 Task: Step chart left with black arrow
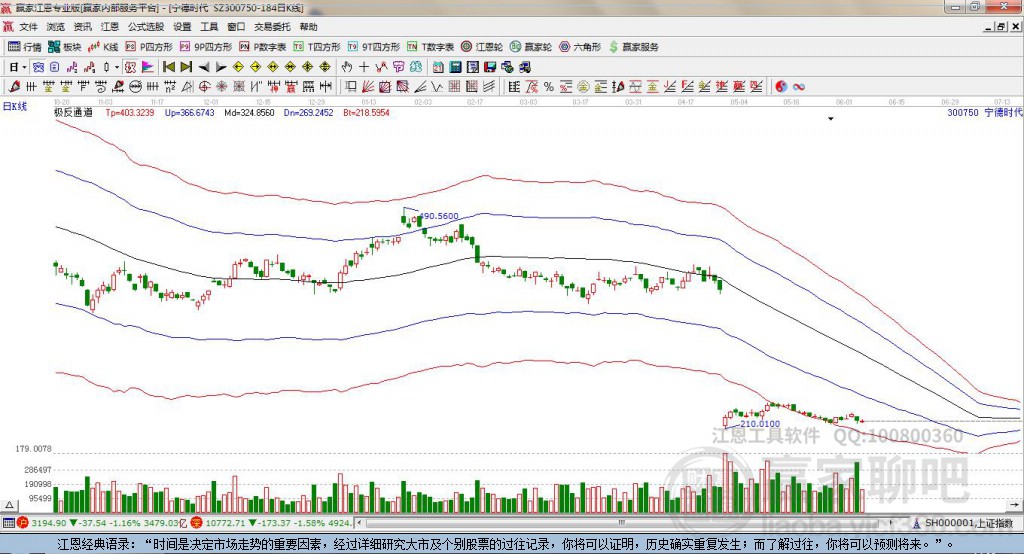[x=204, y=67]
